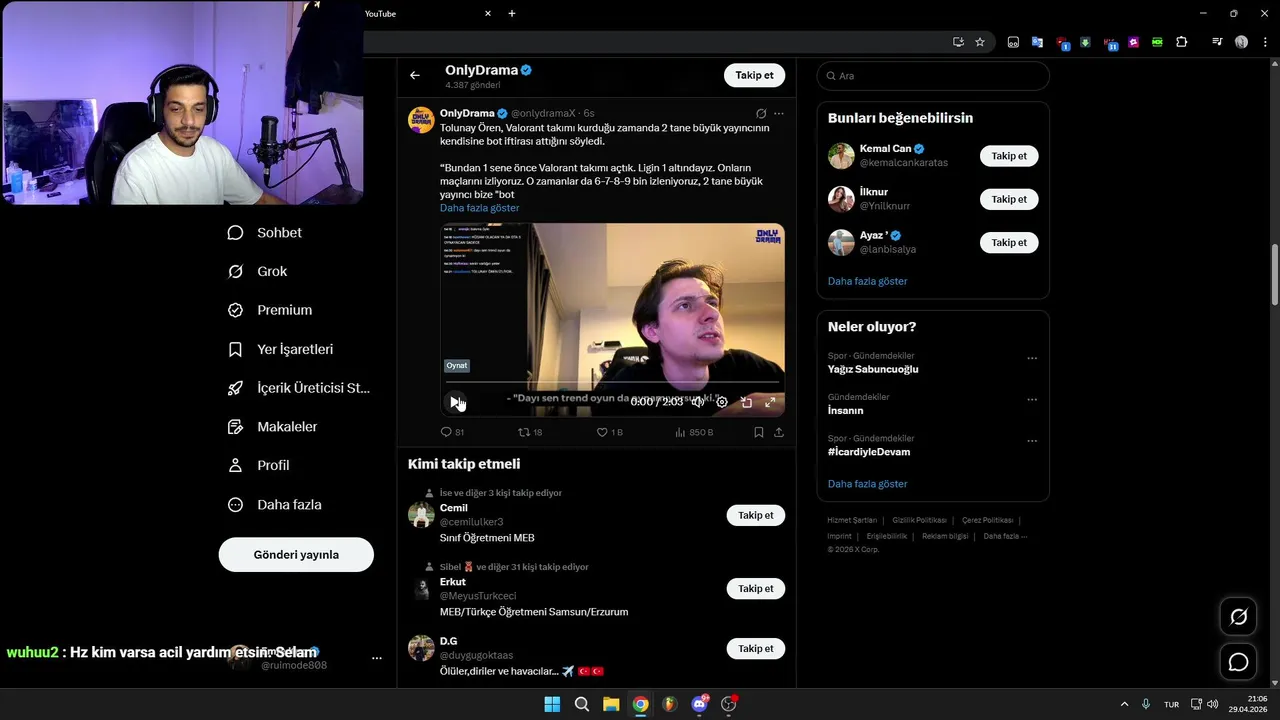Viewport: 1280px width, 720px height.
Task: Open the video player settings gear
Action: 722,402
